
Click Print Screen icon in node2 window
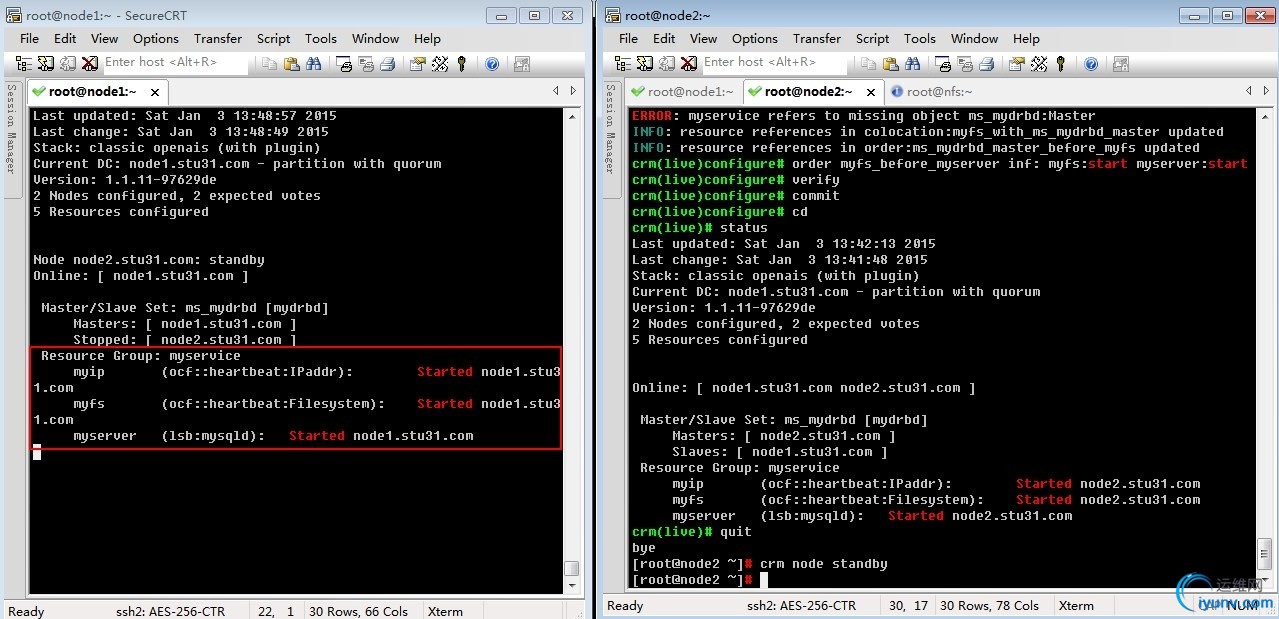[944, 63]
